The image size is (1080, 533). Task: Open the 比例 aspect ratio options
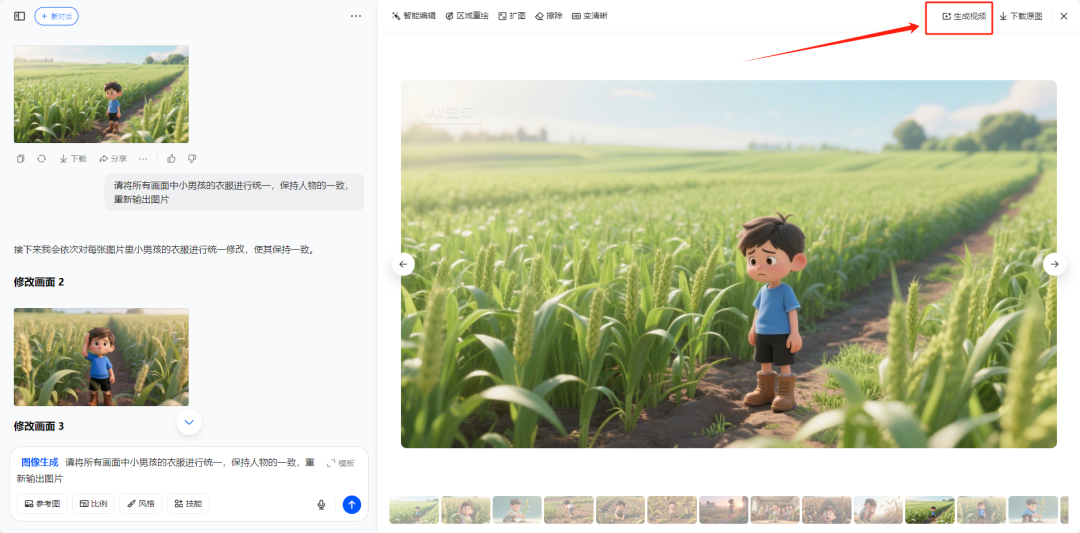(94, 503)
